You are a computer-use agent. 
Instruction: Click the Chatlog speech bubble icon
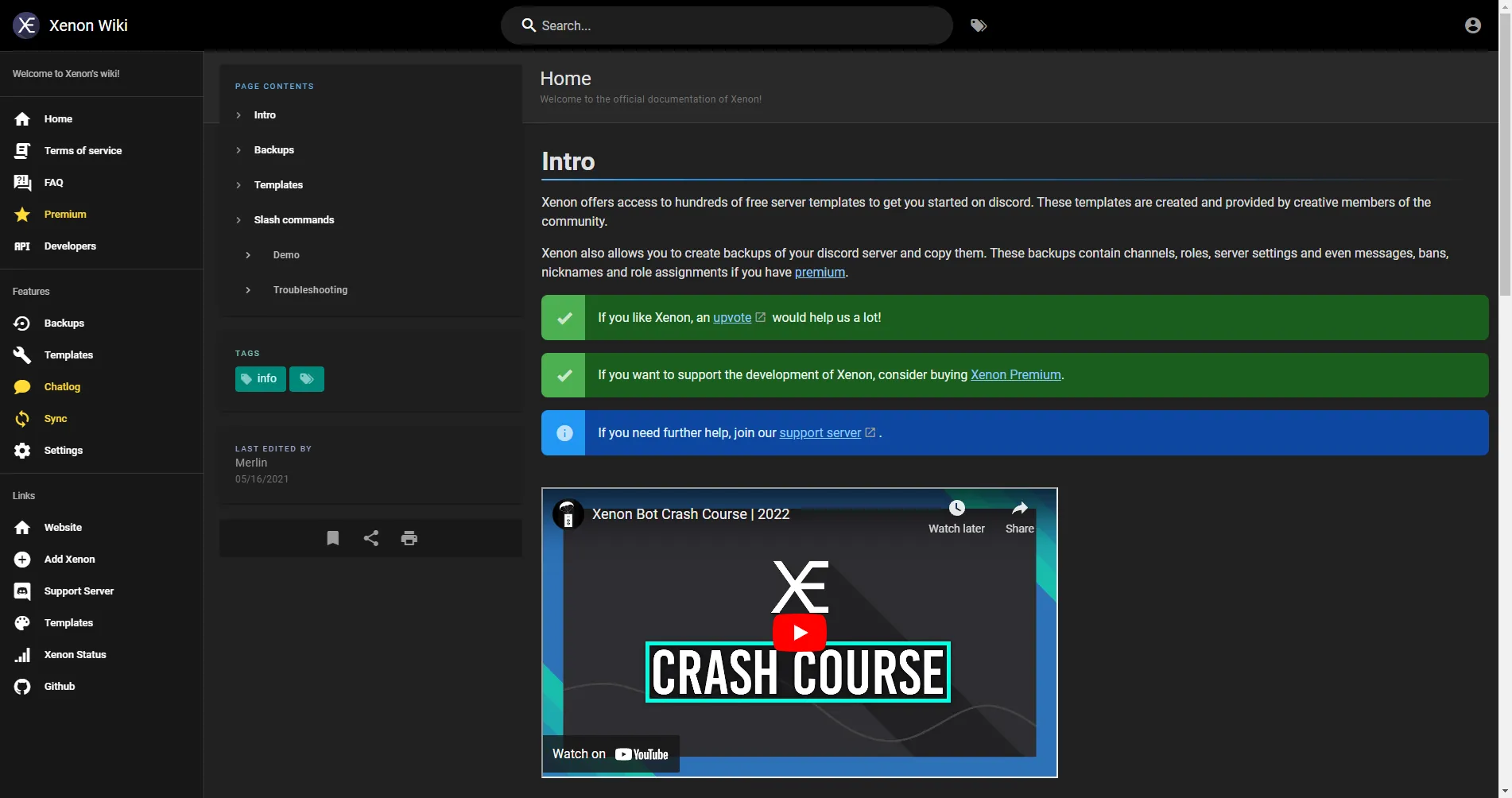tap(22, 387)
